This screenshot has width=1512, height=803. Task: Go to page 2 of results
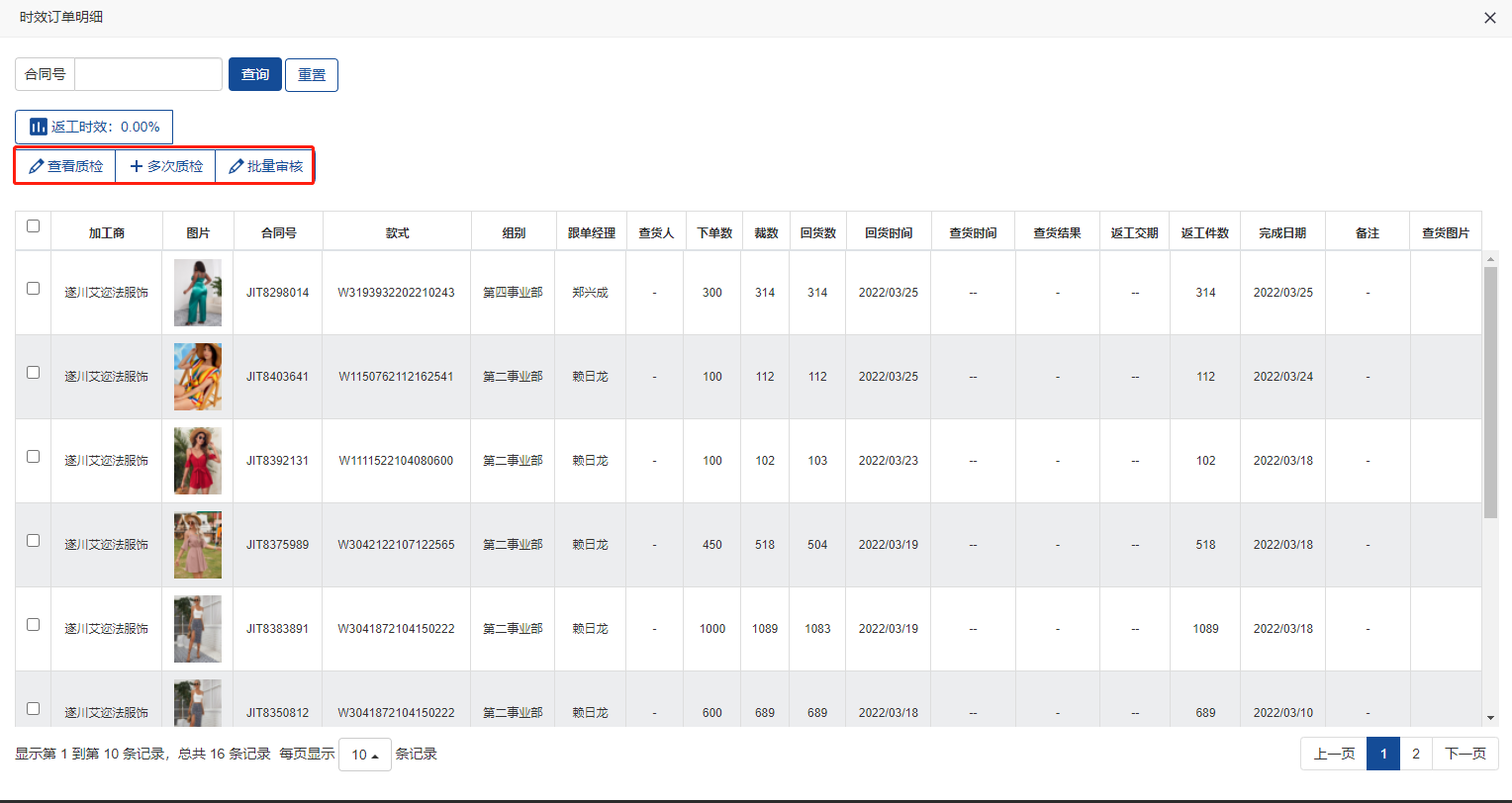tap(1416, 754)
